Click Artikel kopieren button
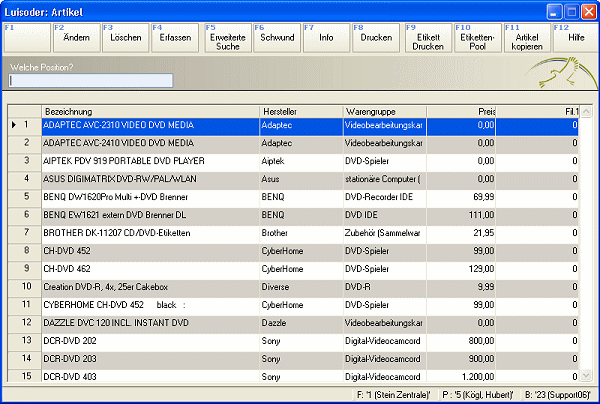The height and width of the screenshot is (404, 600). click(x=526, y=39)
